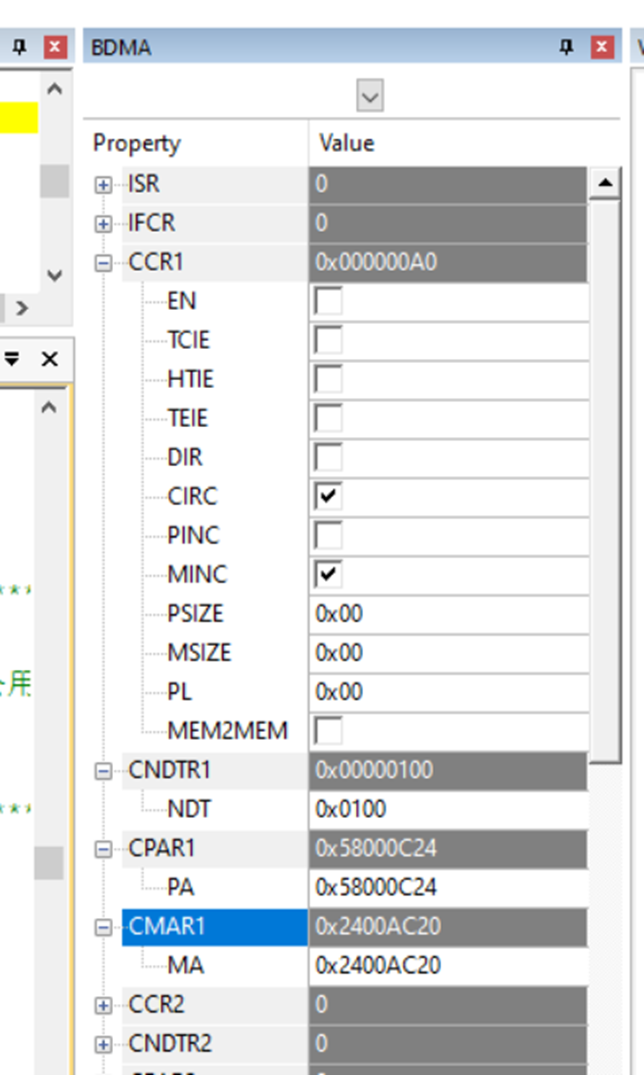Pin the BDMA panel with pushpin icon
Image resolution: width=644 pixels, height=1075 pixels.
click(x=566, y=47)
